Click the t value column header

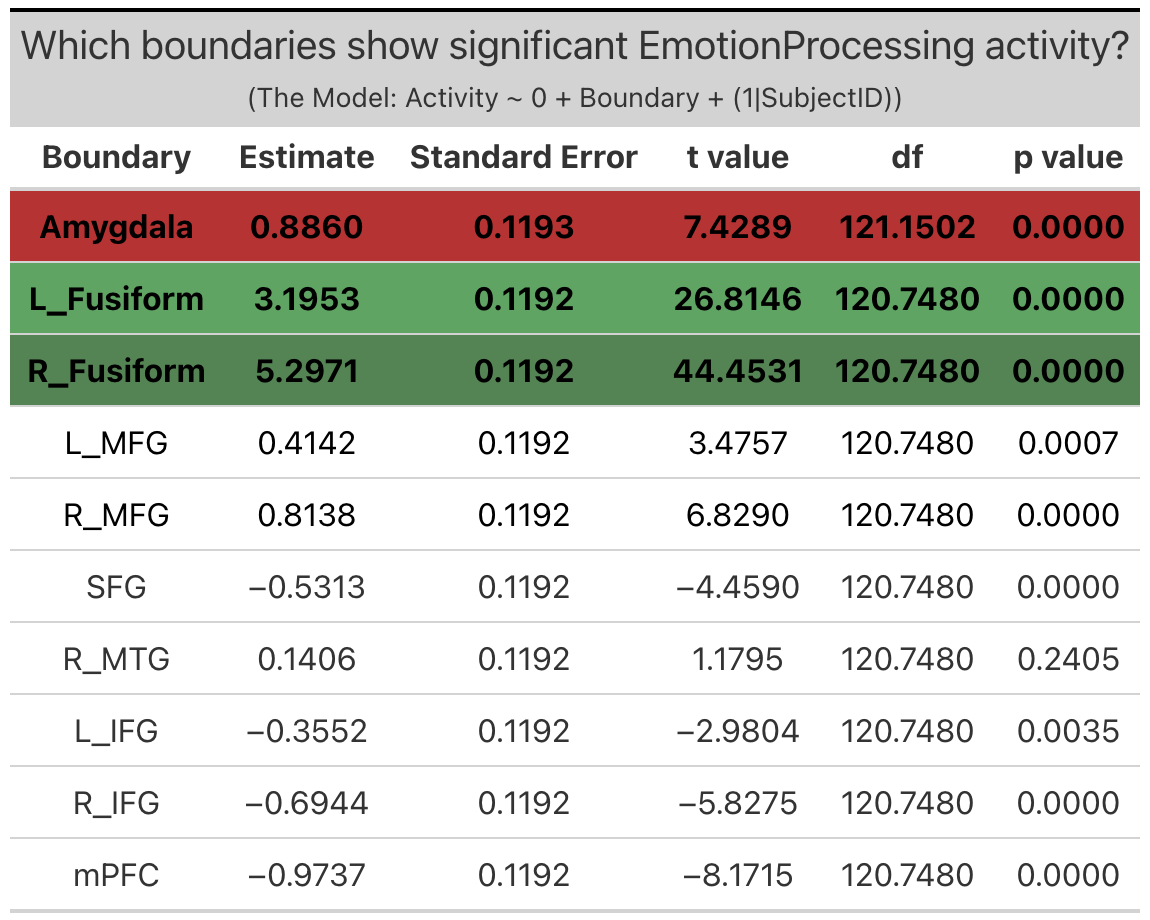[x=737, y=157]
